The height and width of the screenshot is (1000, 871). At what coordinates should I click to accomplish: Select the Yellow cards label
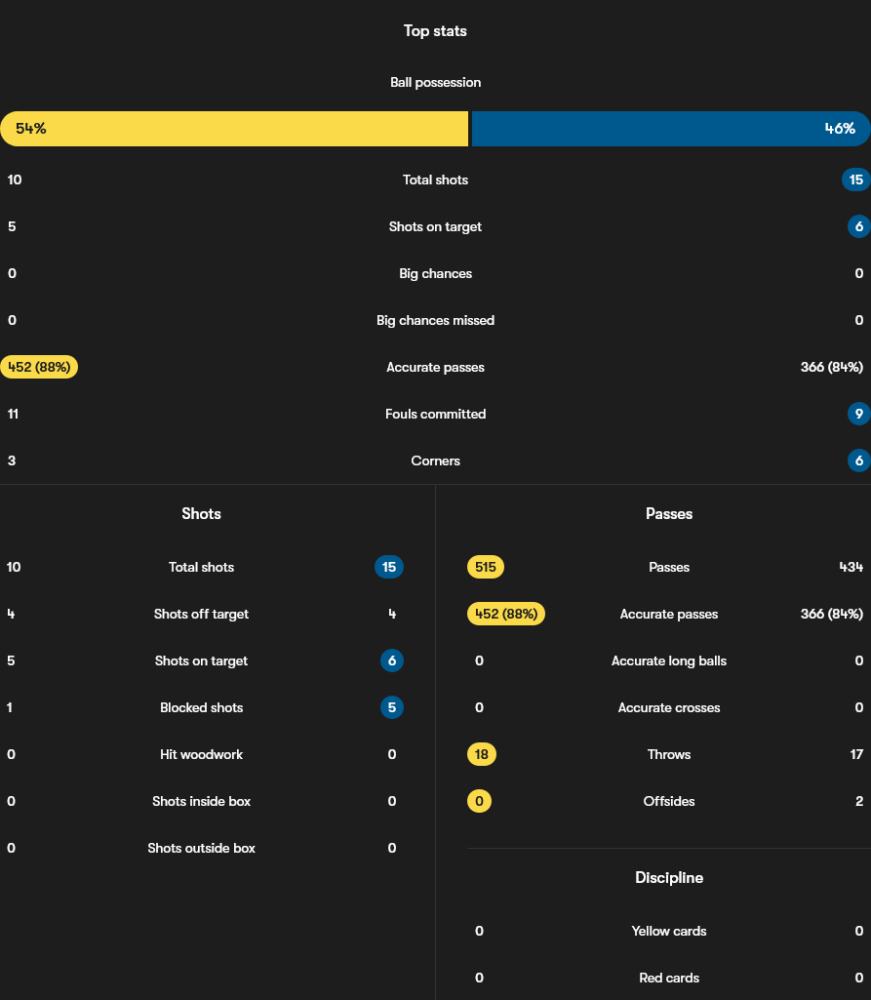[669, 931]
